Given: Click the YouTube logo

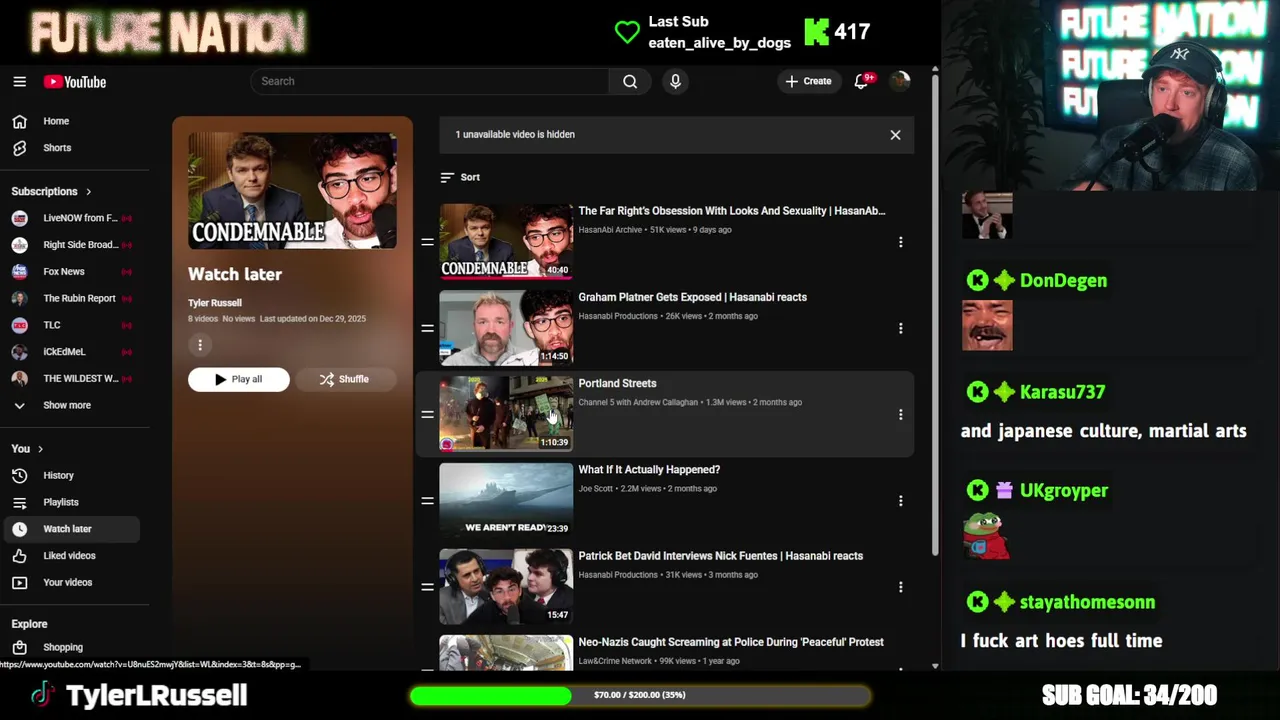Looking at the screenshot, I should pyautogui.click(x=75, y=82).
